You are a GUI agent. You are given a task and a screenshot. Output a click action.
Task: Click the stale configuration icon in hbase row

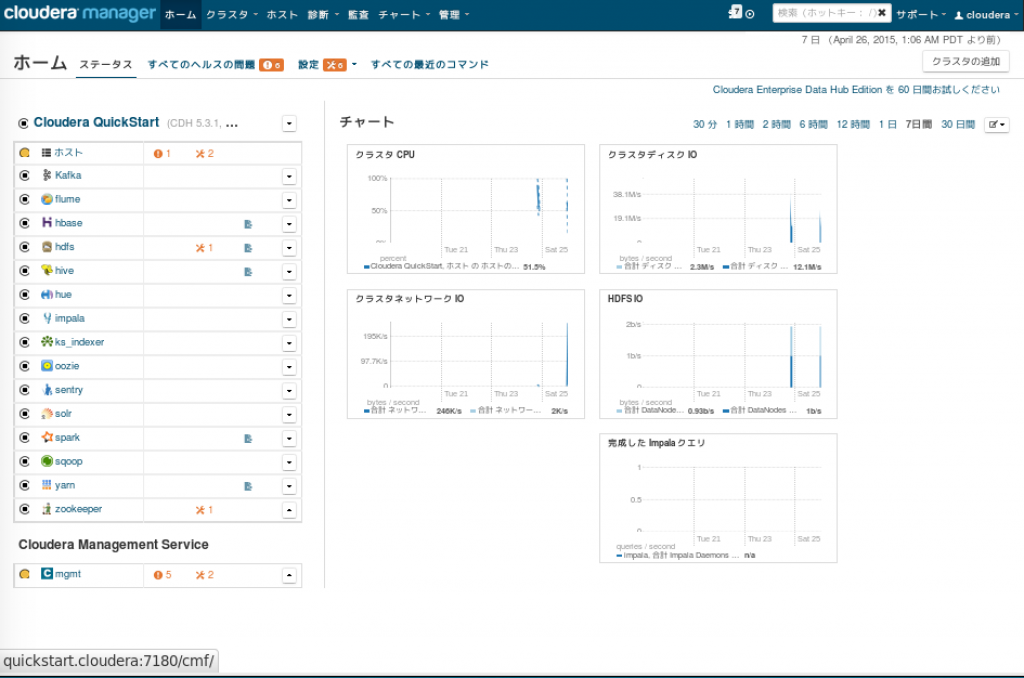tap(248, 224)
